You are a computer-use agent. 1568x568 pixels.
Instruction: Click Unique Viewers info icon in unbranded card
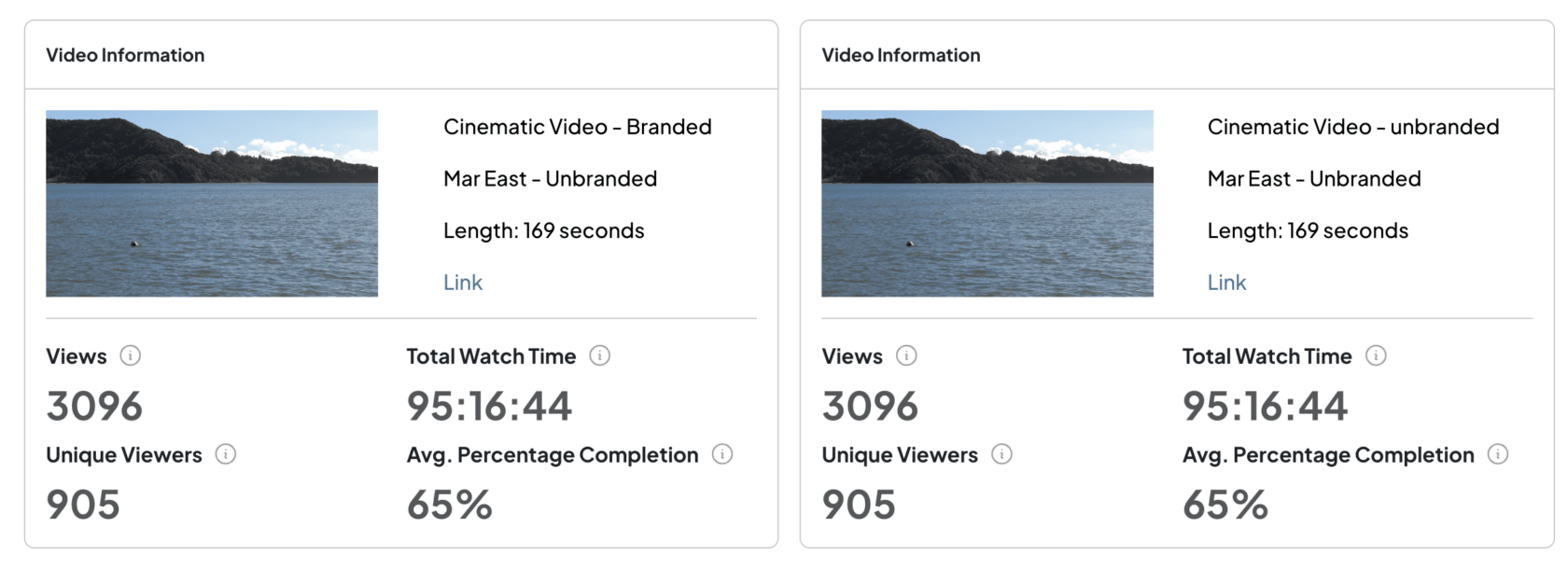click(x=1001, y=454)
